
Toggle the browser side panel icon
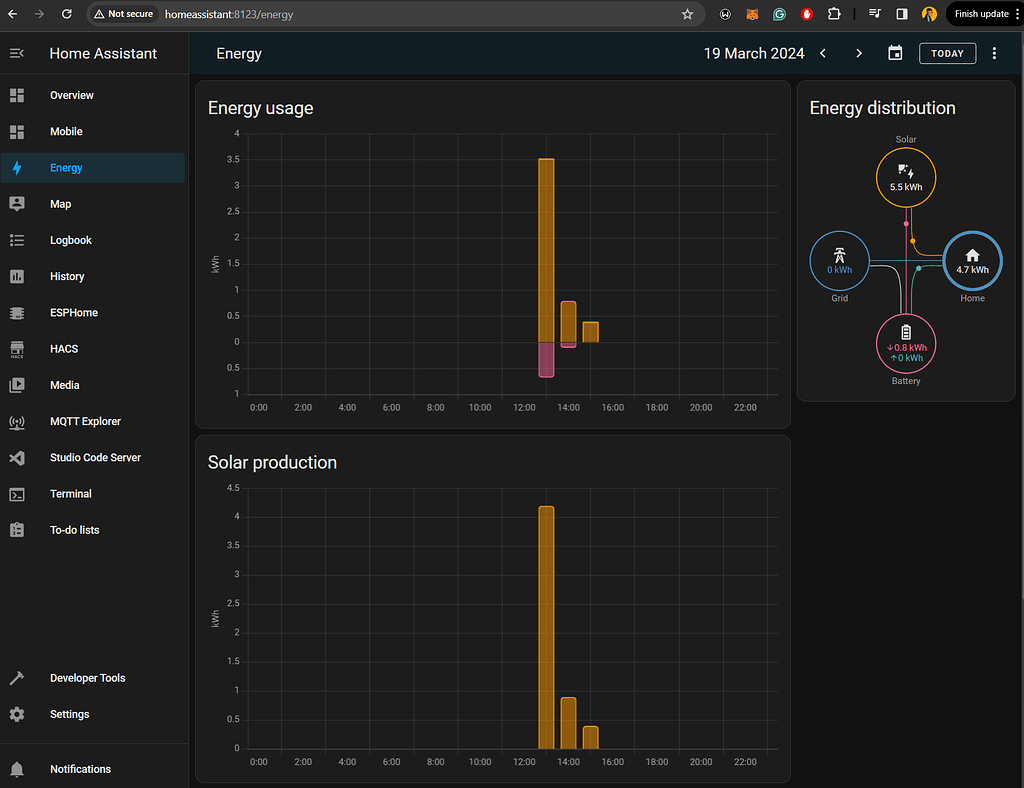click(x=902, y=14)
